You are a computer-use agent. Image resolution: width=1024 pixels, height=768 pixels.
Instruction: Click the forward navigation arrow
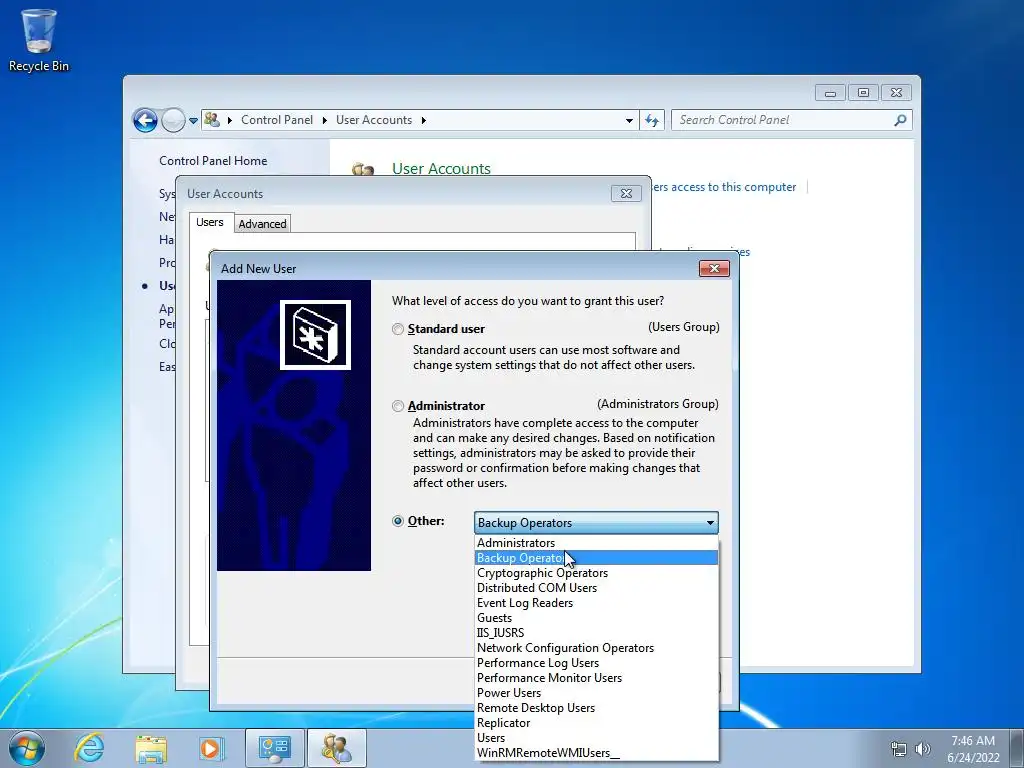coord(173,120)
